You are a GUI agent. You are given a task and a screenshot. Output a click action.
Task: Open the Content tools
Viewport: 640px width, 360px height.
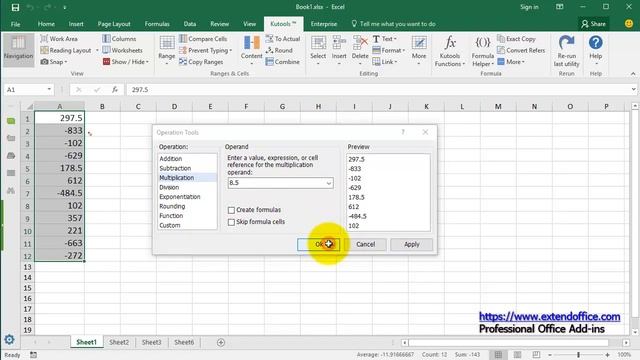[251, 50]
